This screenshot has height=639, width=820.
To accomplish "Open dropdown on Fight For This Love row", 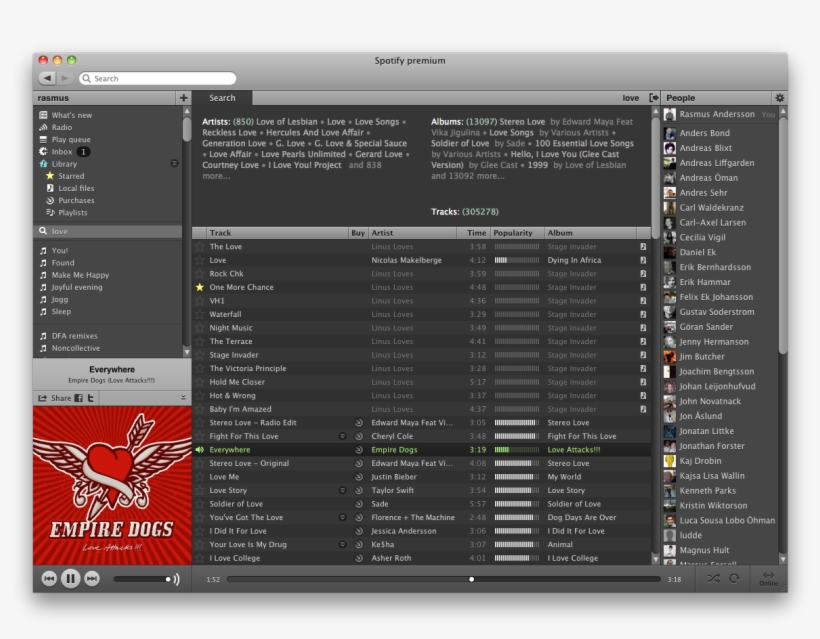I will click(343, 436).
